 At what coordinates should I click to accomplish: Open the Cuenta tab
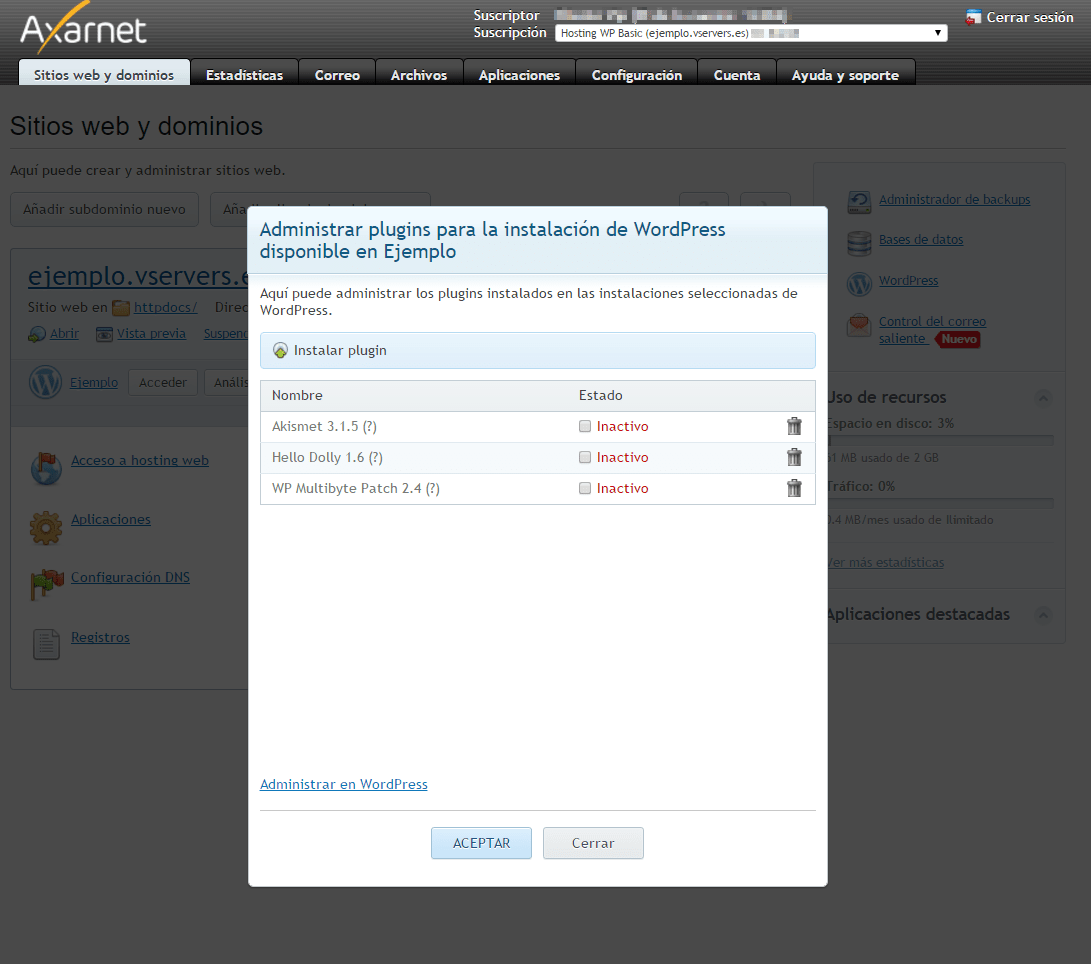[737, 74]
